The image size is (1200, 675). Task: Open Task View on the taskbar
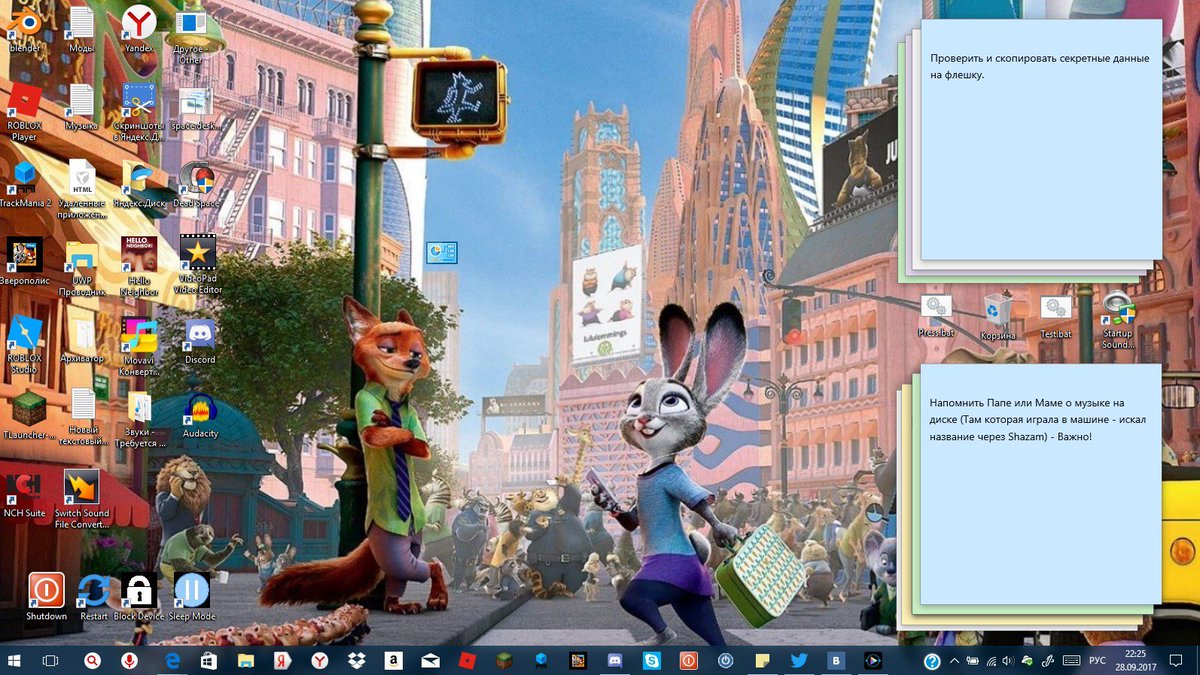coord(50,660)
